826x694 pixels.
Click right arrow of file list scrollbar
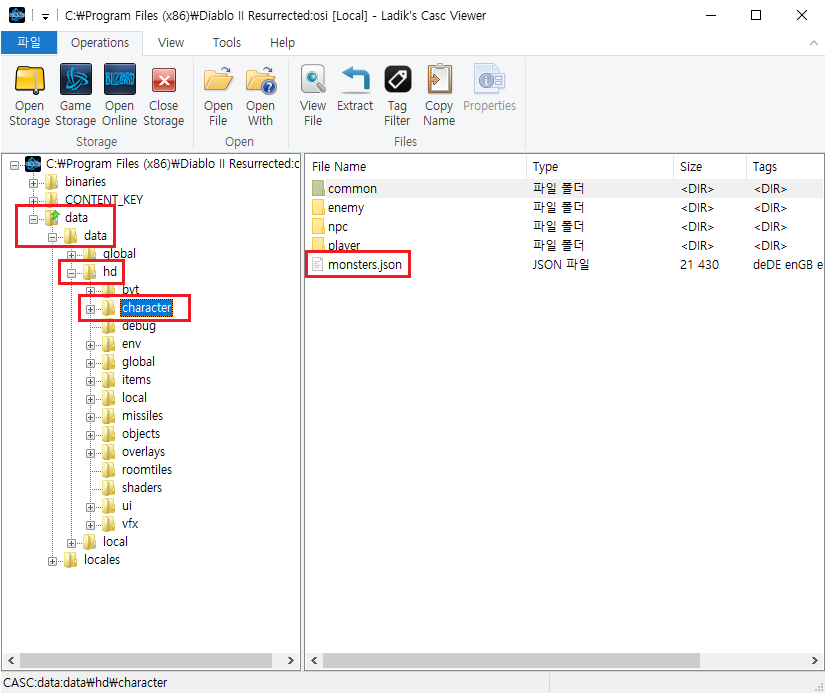coord(814,660)
